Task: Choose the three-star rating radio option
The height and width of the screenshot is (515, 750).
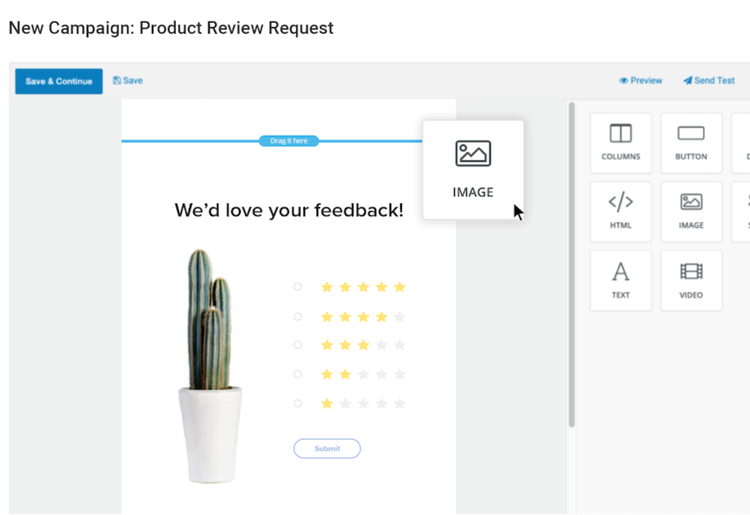Action: click(x=298, y=345)
